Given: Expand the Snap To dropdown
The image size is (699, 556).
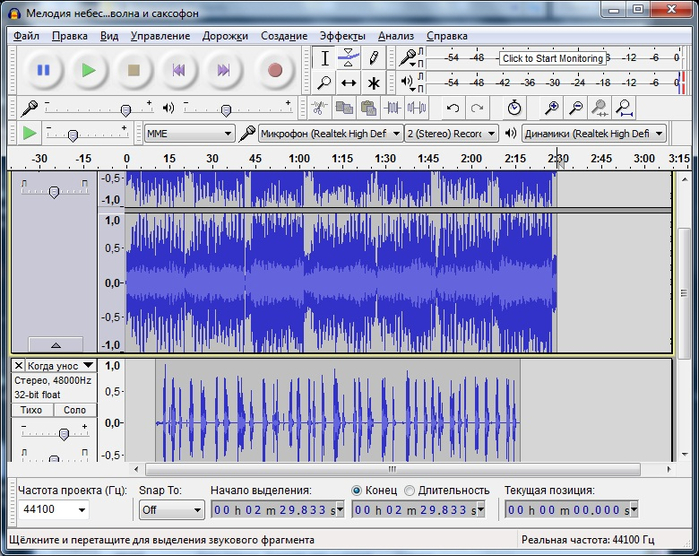Looking at the screenshot, I should pyautogui.click(x=171, y=510).
